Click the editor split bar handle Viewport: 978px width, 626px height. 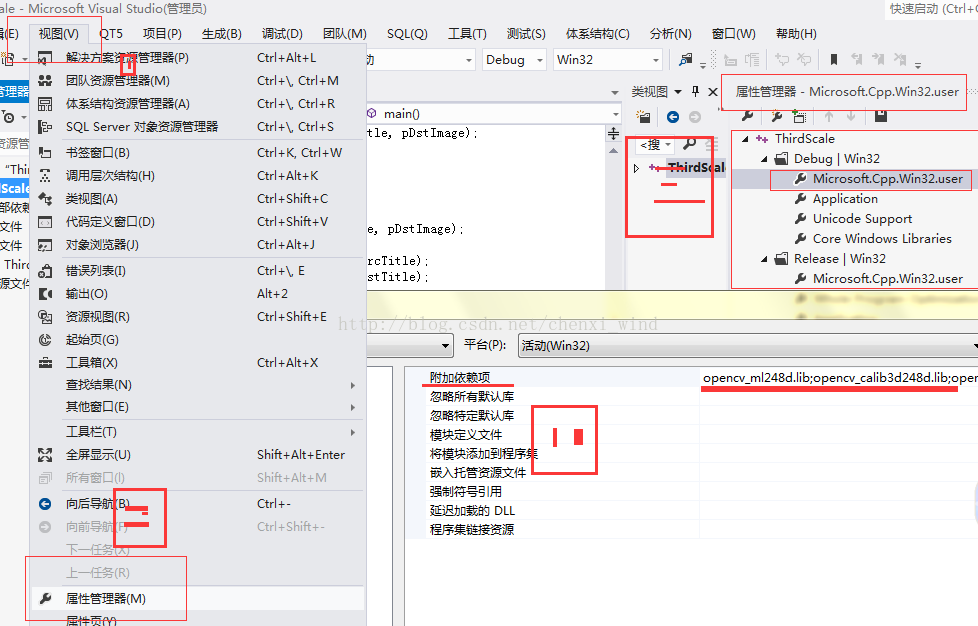click(x=614, y=133)
